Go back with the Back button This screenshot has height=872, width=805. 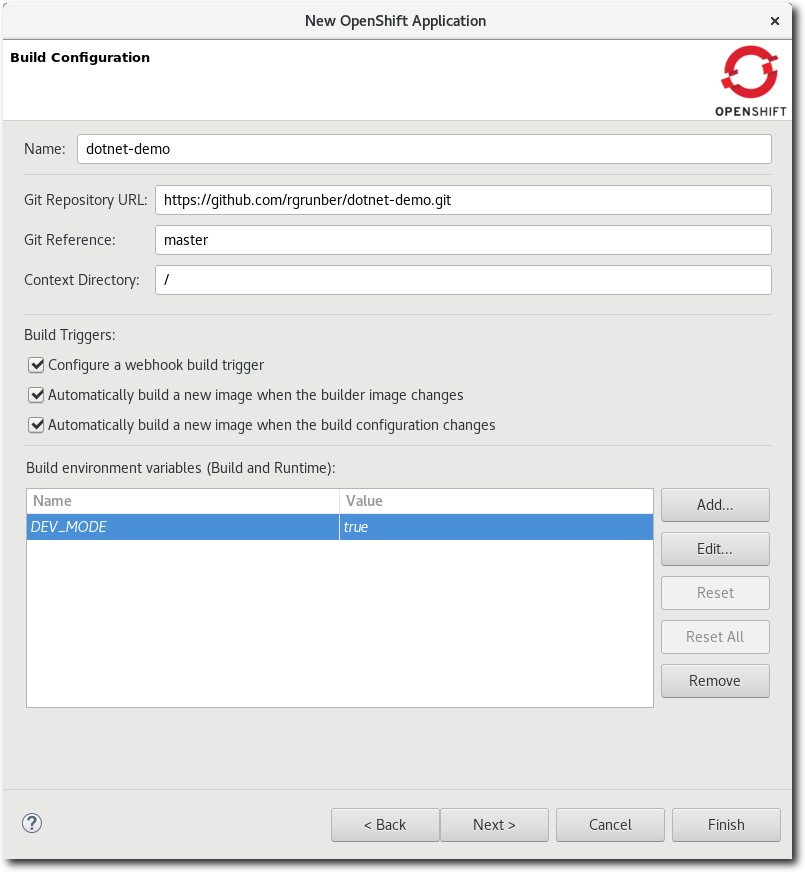pyautogui.click(x=385, y=824)
